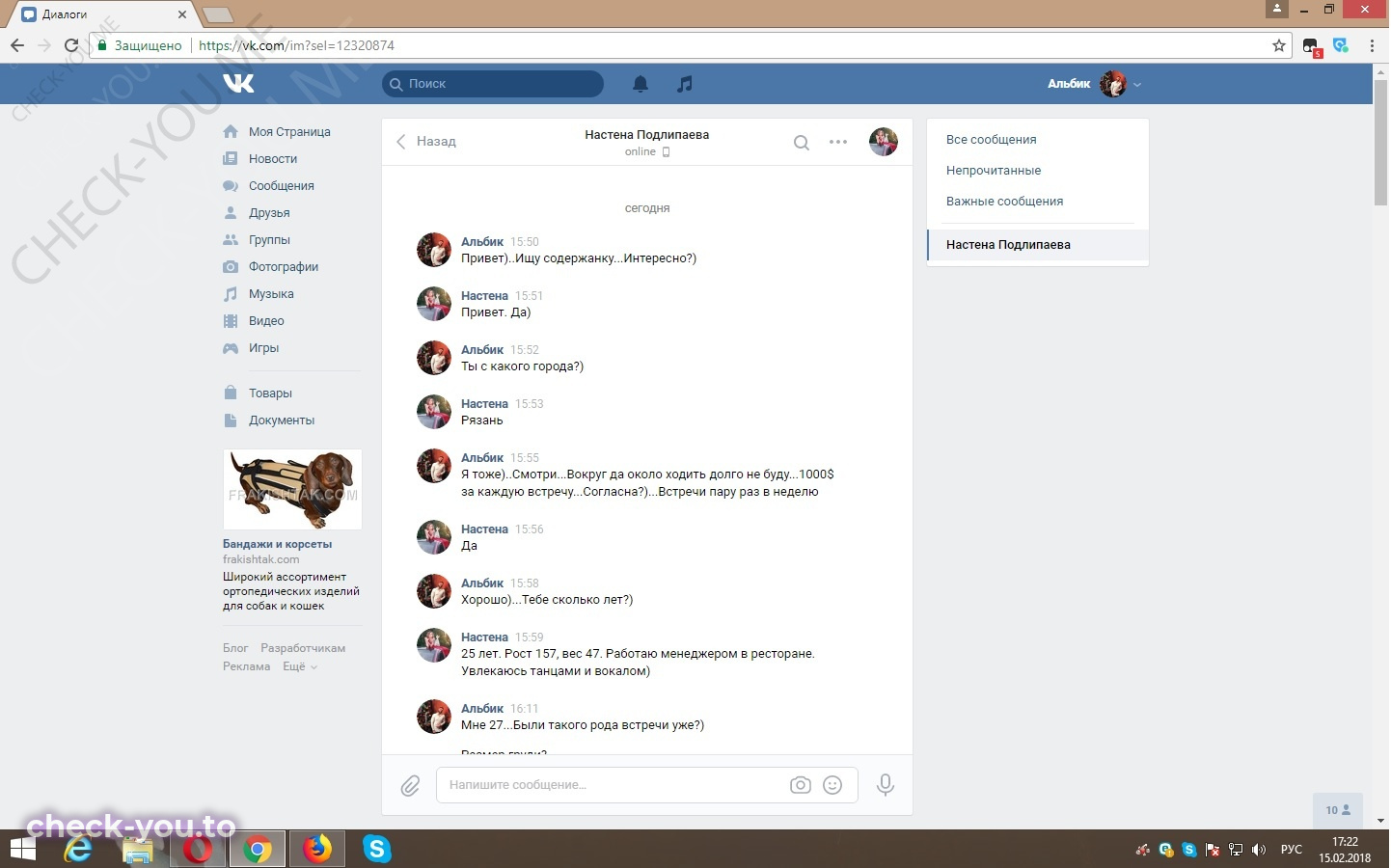Image resolution: width=1391 pixels, height=868 pixels.
Task: Click the camera icon next to Фотографии
Action: coord(231,267)
